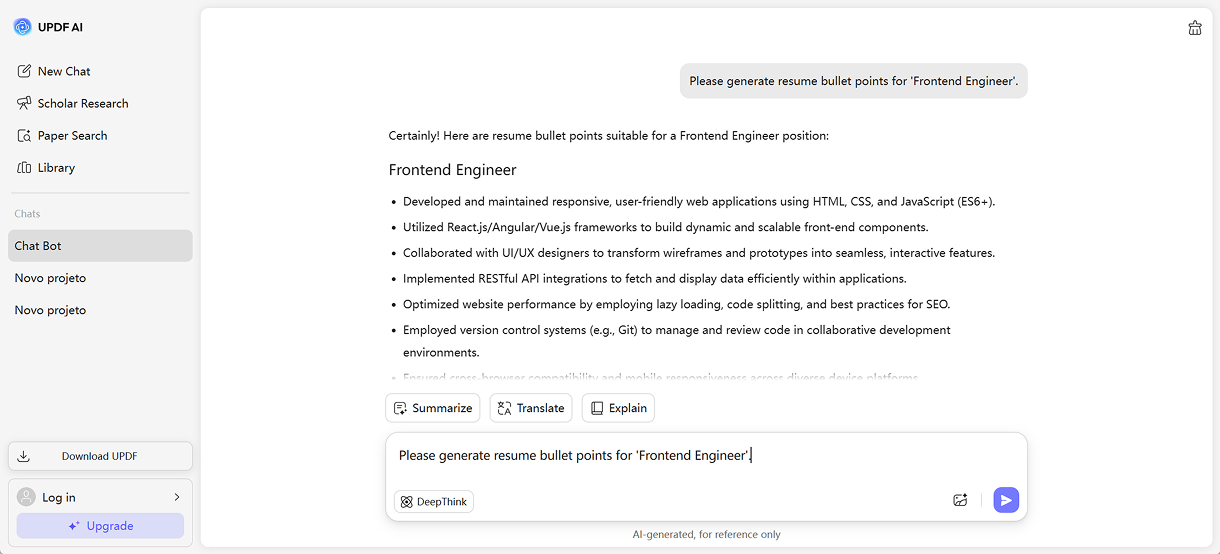
Task: Open the second Novo projeto chat
Action: [50, 310]
